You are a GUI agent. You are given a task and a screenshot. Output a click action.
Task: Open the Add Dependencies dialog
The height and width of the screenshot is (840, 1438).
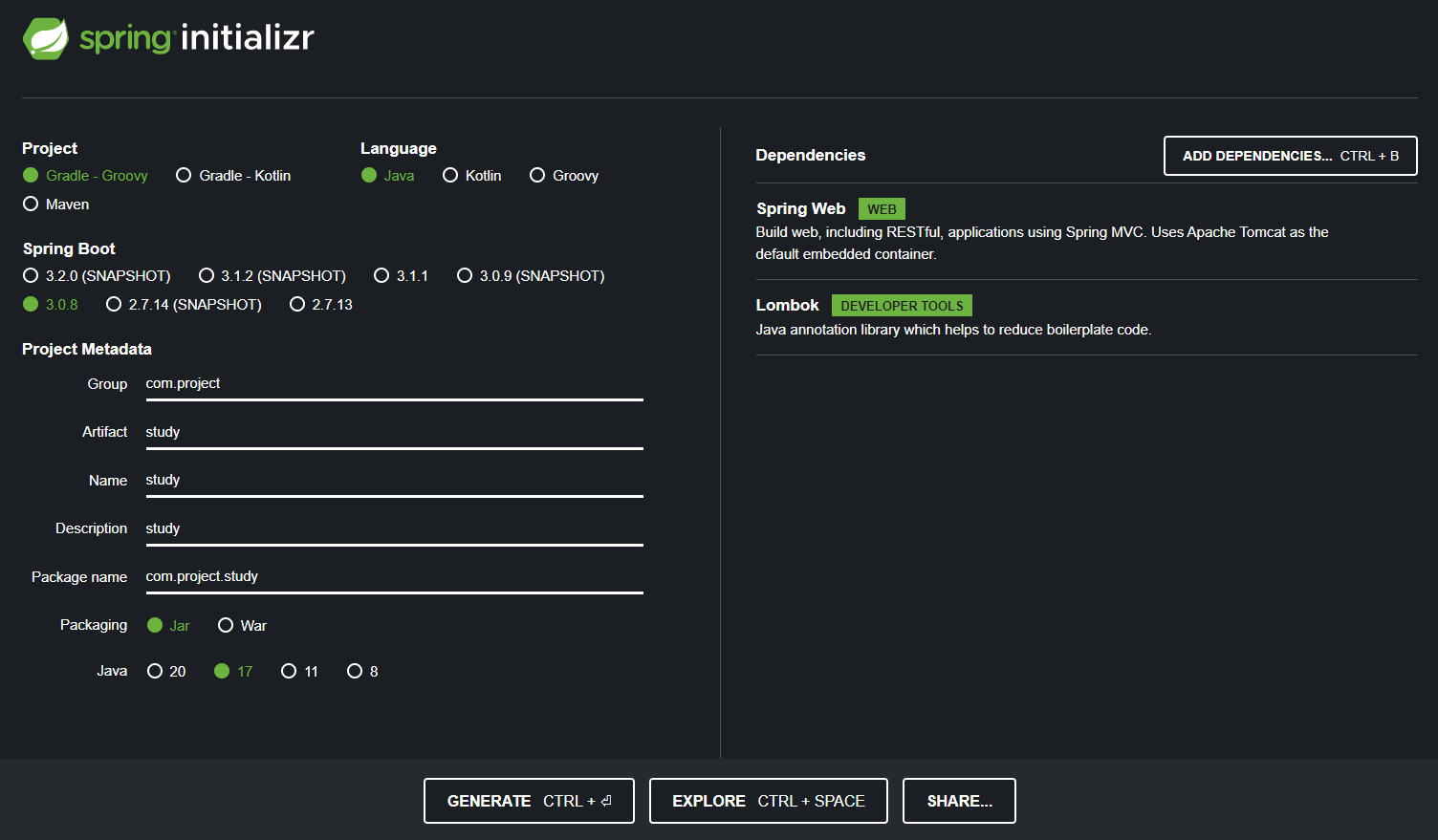click(1290, 156)
